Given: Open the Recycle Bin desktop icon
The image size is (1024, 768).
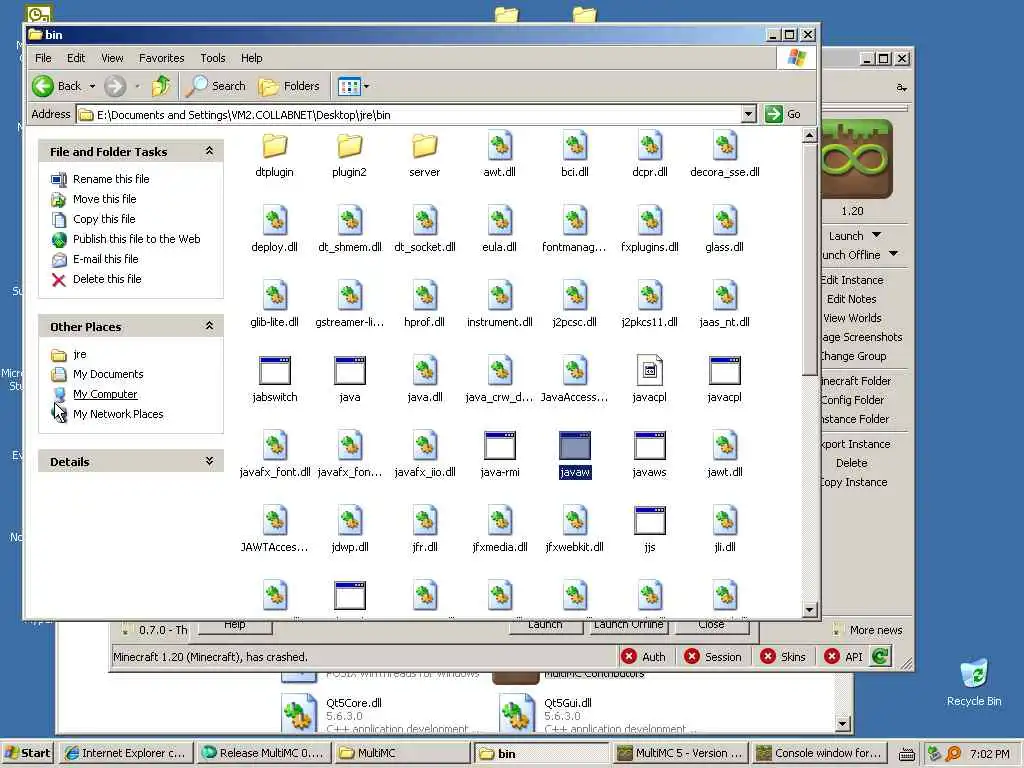Looking at the screenshot, I should (974, 682).
